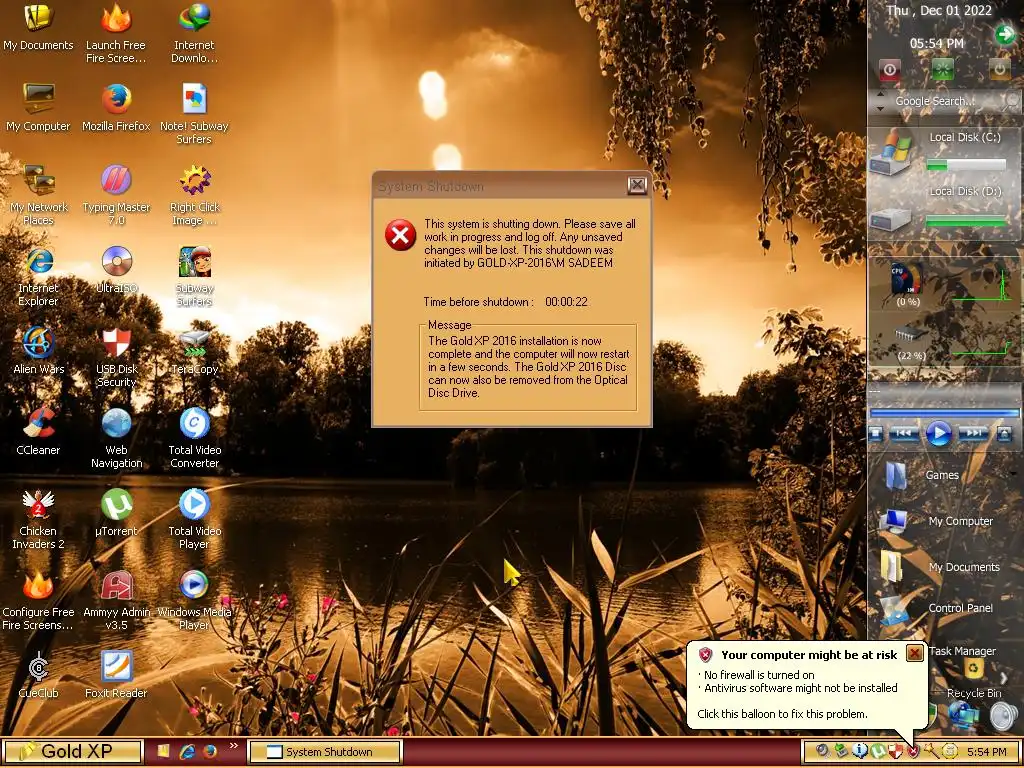Open Firefox in the quick launch bar
The height and width of the screenshot is (768, 1024).
pos(210,752)
